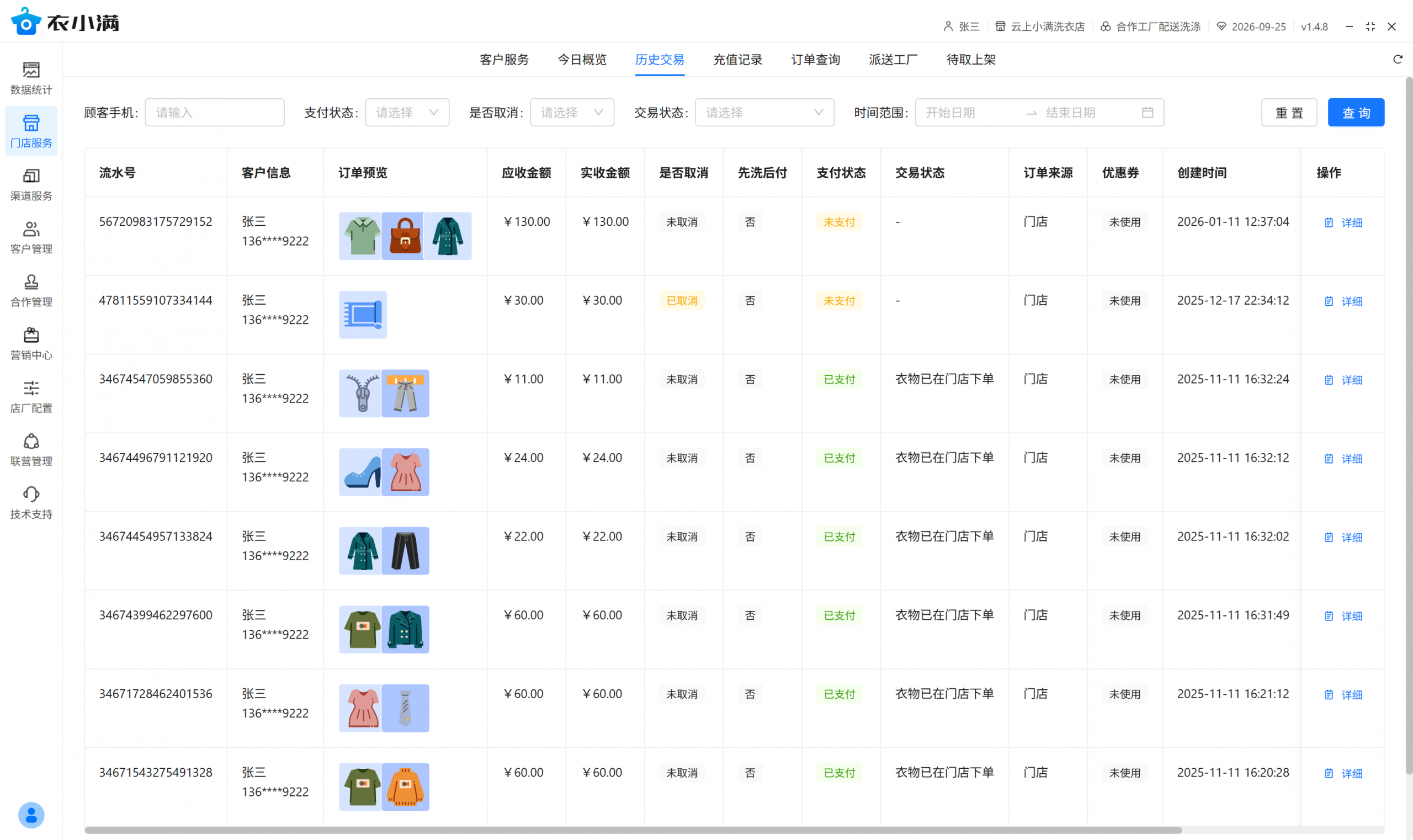The height and width of the screenshot is (840, 1413).
Task: Click the user avatar at bottom left
Action: [x=31, y=815]
